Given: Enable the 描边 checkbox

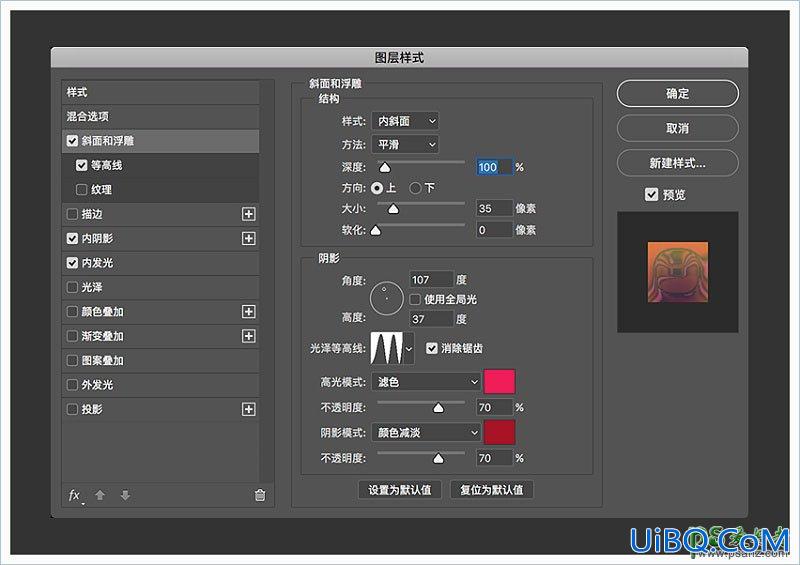Looking at the screenshot, I should coord(72,214).
